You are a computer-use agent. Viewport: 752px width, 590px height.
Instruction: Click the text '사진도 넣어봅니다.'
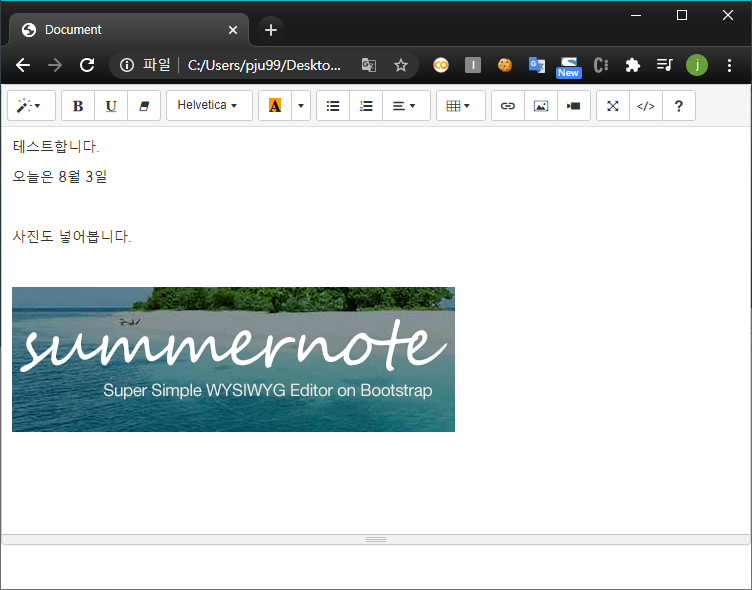tap(72, 236)
